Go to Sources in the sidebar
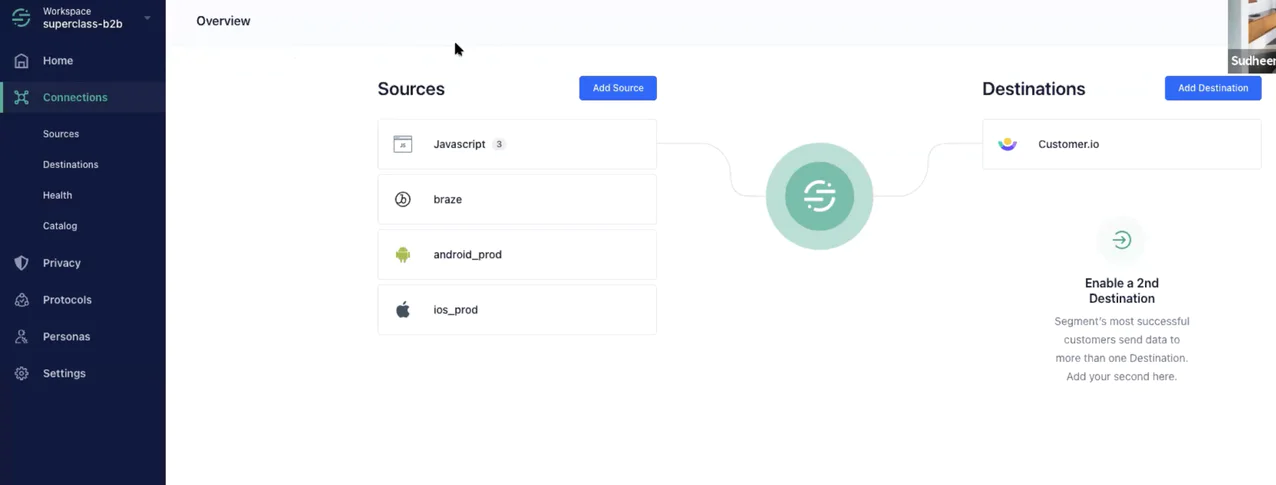This screenshot has width=1276, height=485. [61, 134]
